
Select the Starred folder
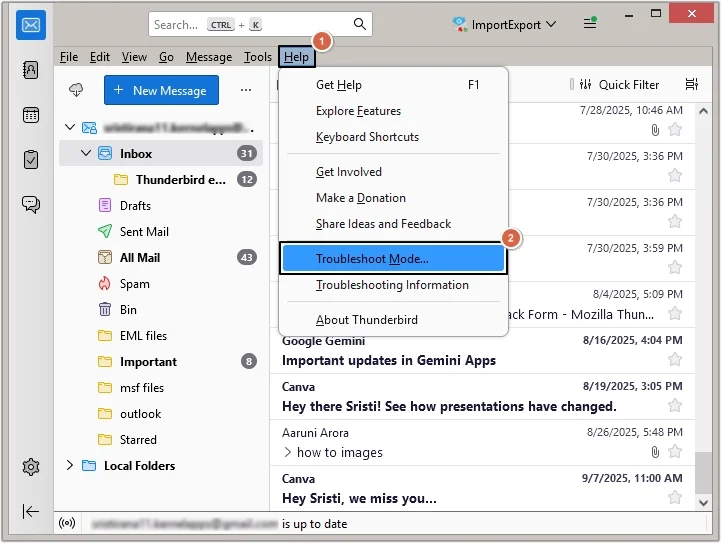click(x=160, y=440)
